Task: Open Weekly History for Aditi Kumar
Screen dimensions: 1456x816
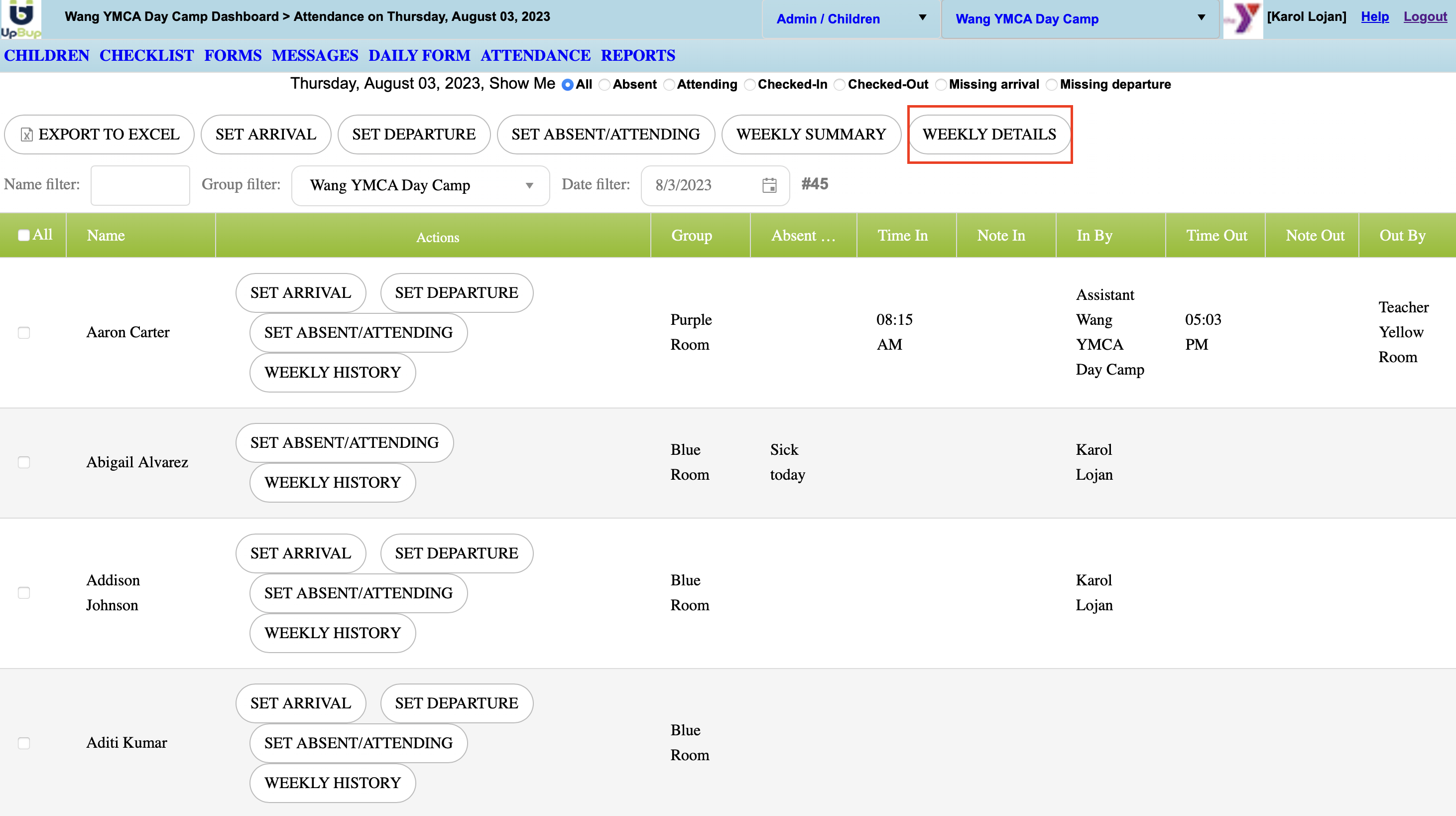Action: point(332,783)
